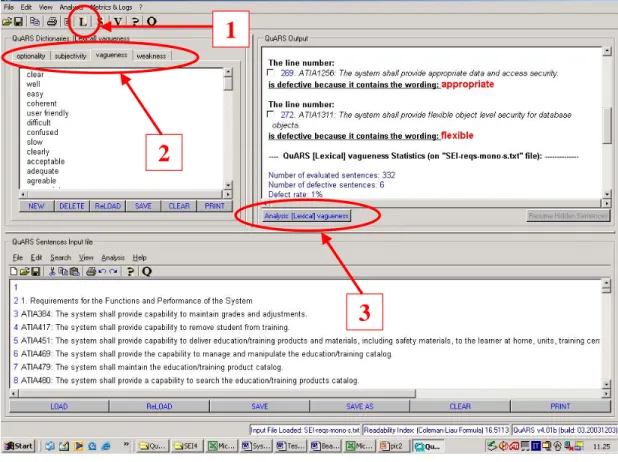
Task: Click the question mark icon in top toolbar
Action: 135,22
